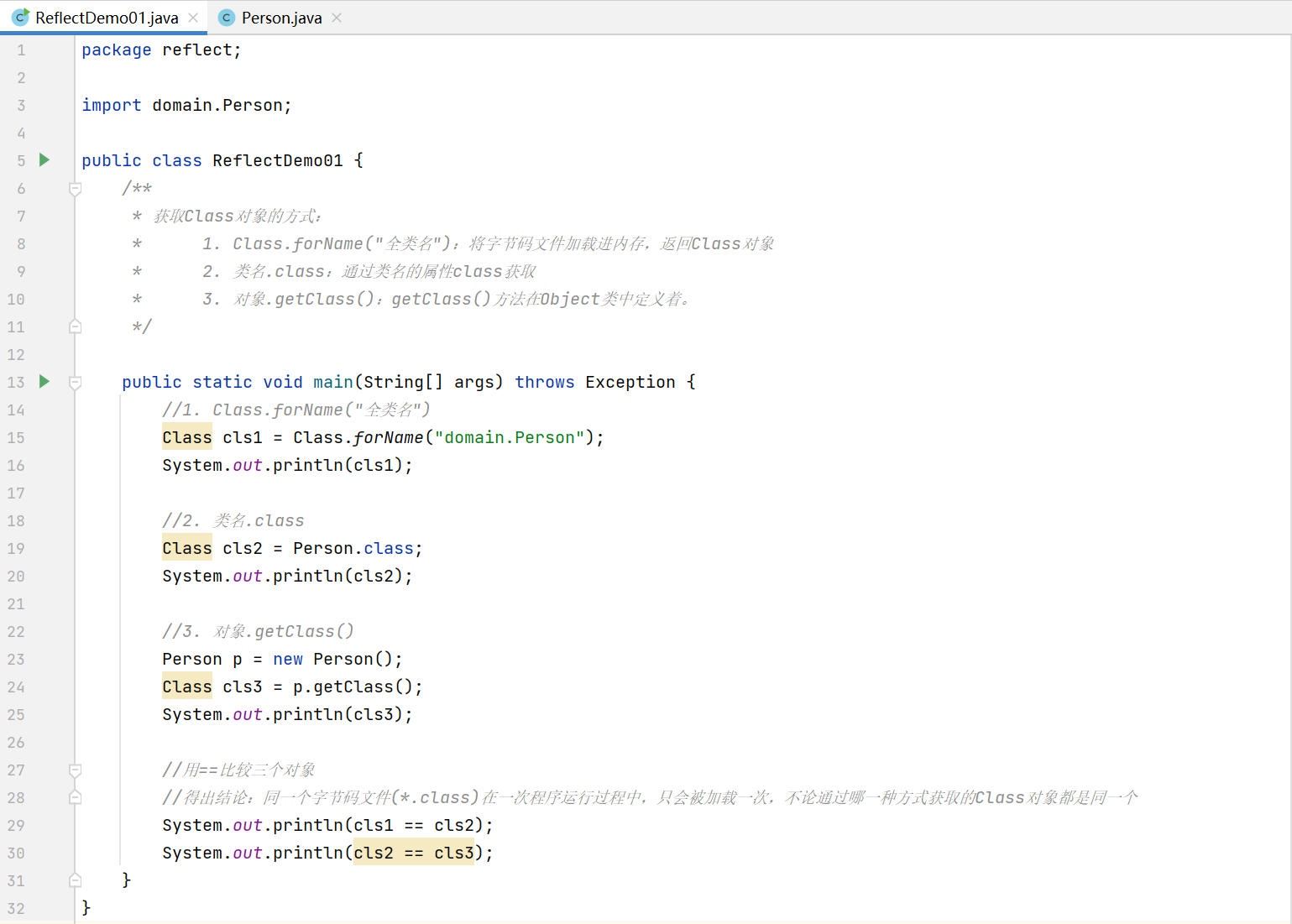The width and height of the screenshot is (1292, 924).
Task: Click 'Person.class' expression on line 19
Action: tap(353, 549)
